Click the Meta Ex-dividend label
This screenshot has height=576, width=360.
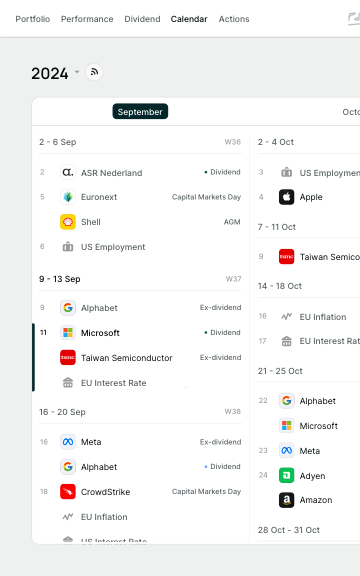tap(220, 442)
